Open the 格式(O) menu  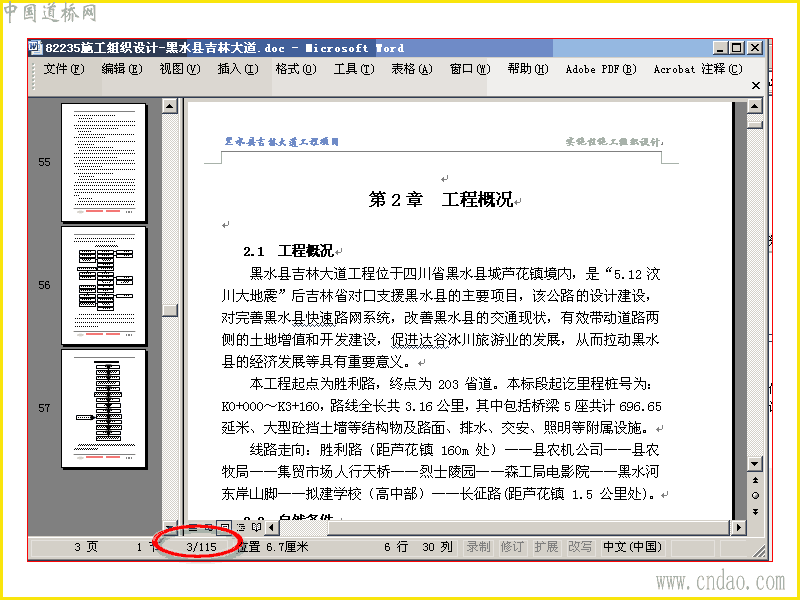(296, 69)
